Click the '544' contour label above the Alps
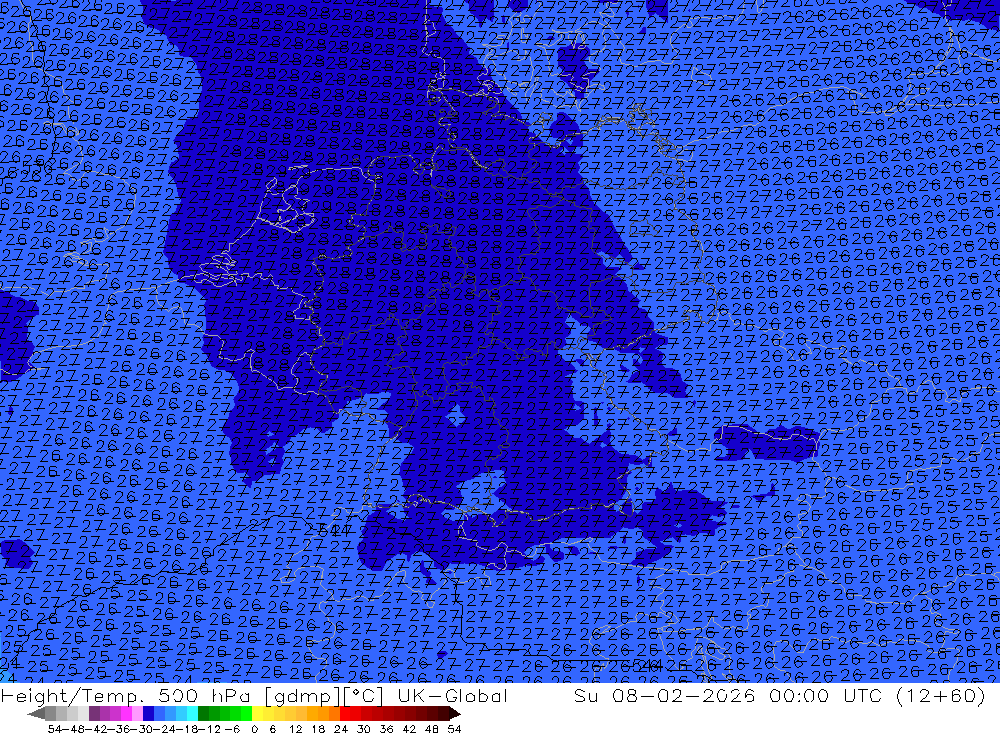The height and width of the screenshot is (733, 1000). (x=335, y=529)
